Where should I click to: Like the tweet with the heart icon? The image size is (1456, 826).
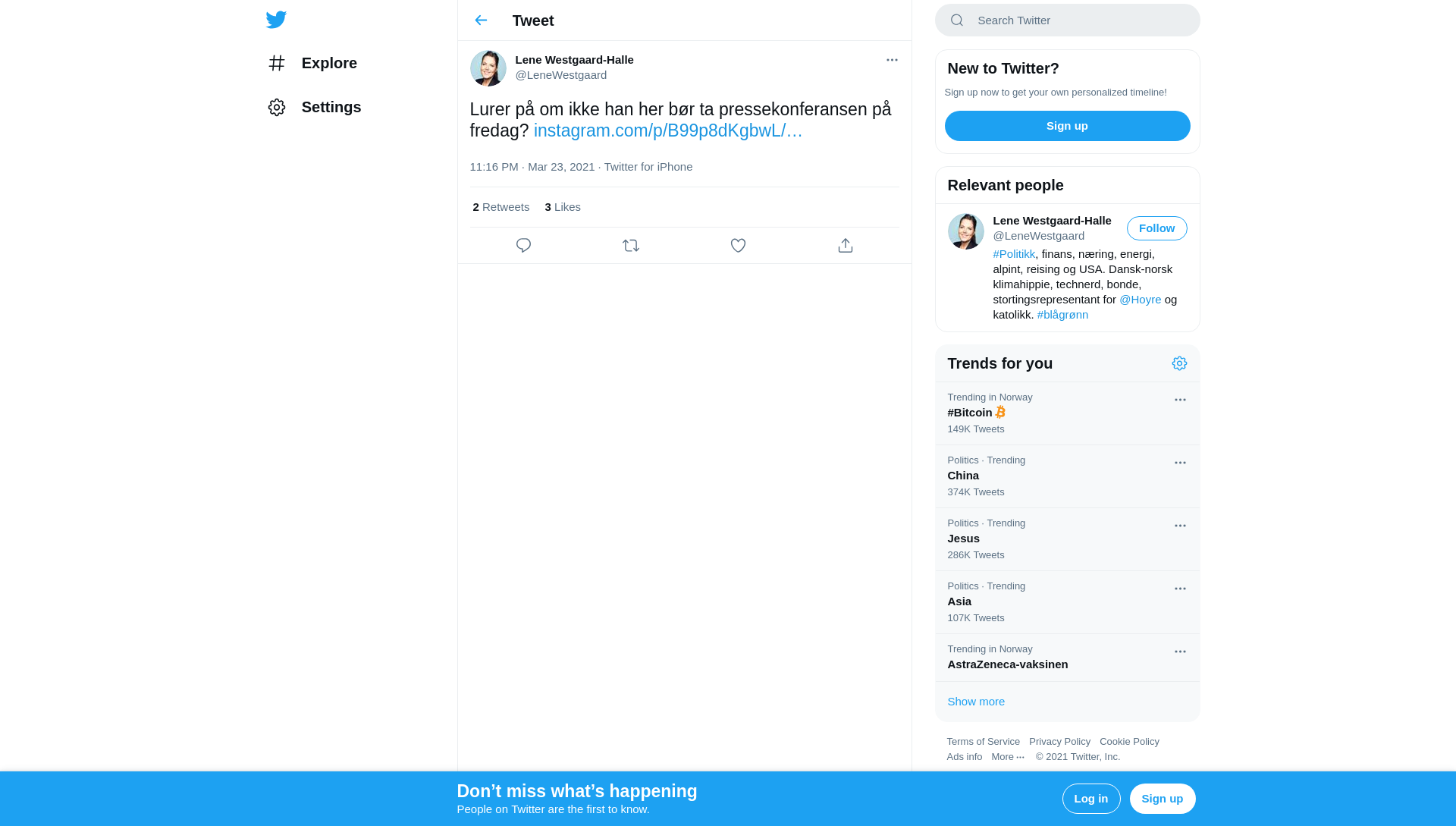[738, 246]
